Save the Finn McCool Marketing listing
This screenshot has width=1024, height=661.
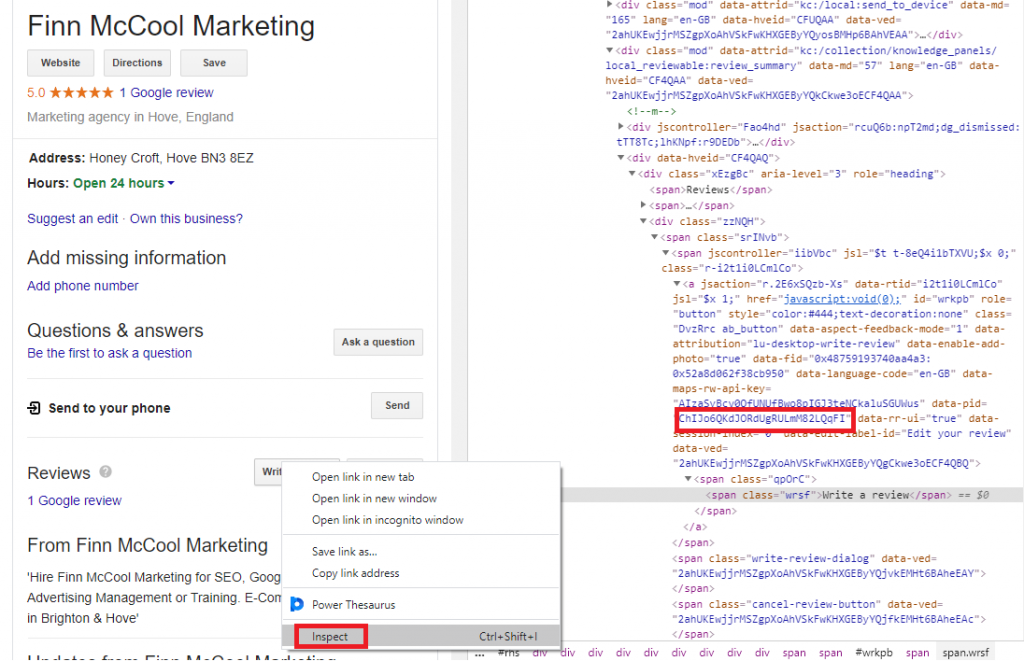coord(214,63)
